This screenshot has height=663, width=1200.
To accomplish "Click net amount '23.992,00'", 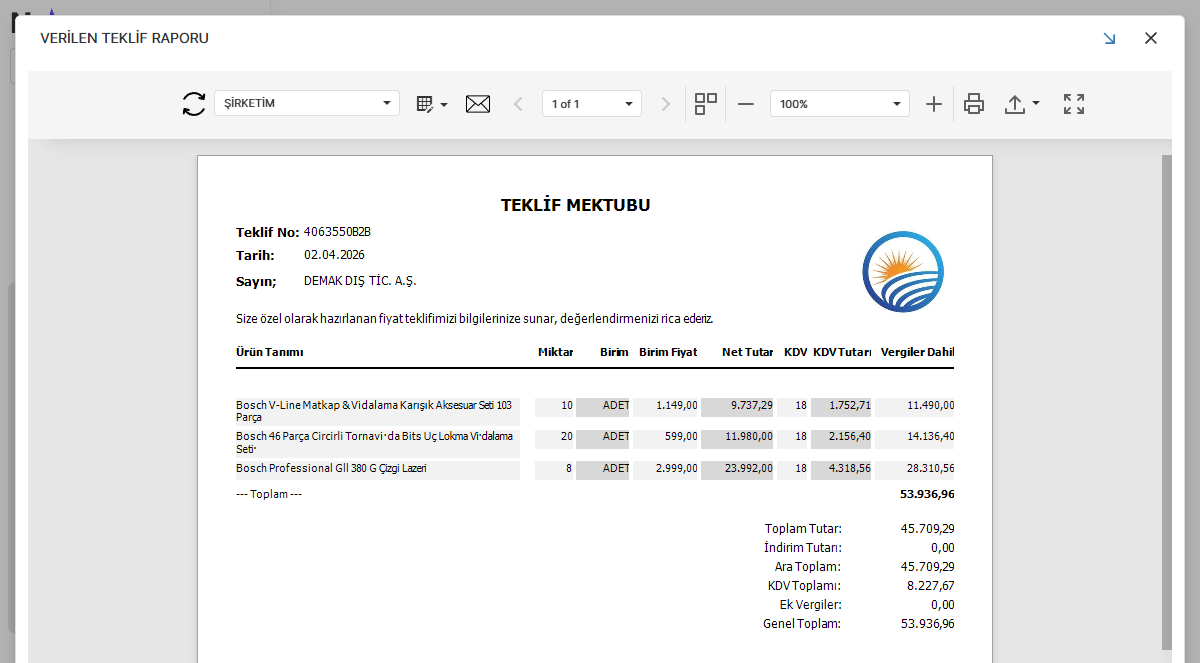I will [749, 468].
